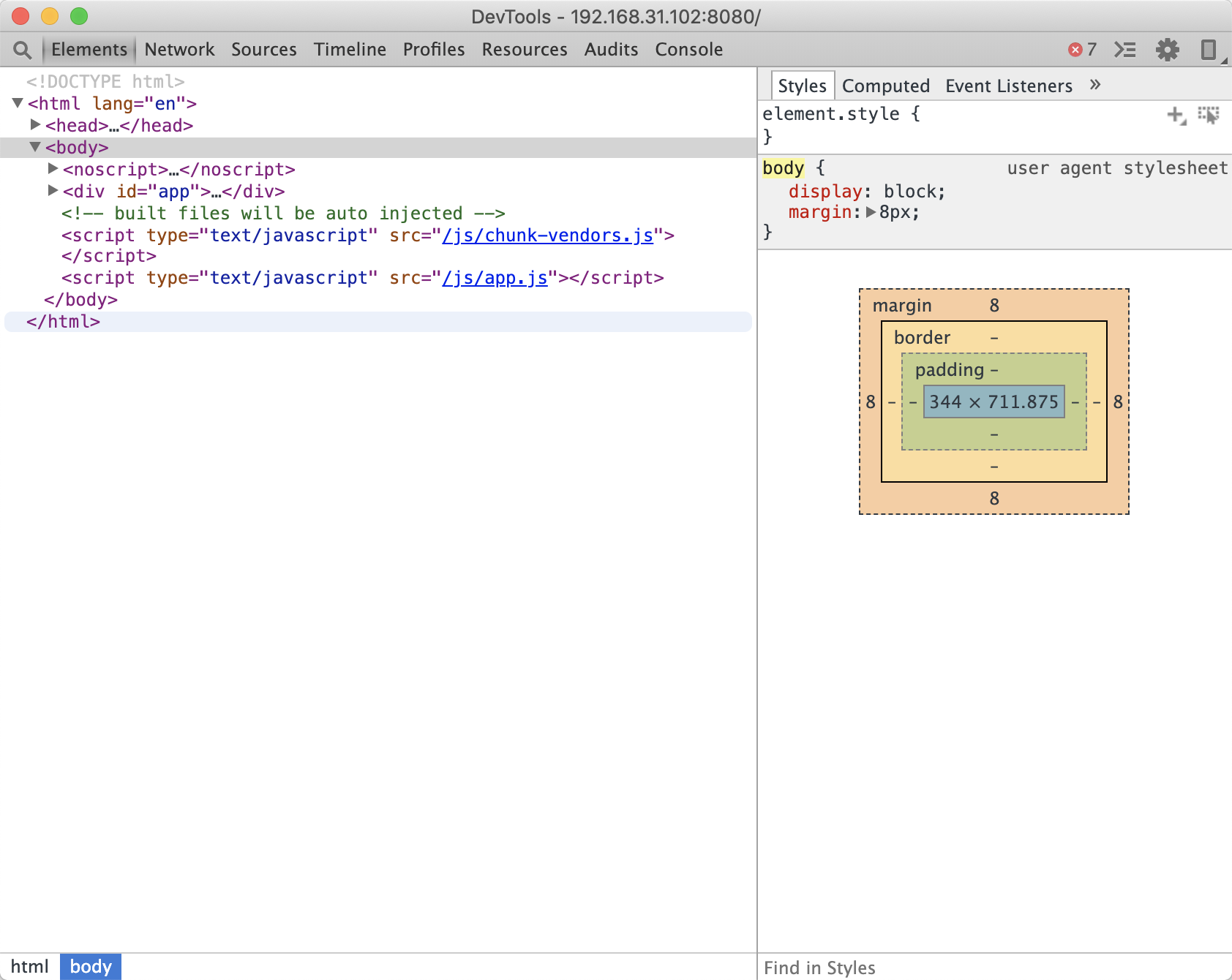
Task: Click the 344 × 711.875 content box
Action: [x=994, y=402]
